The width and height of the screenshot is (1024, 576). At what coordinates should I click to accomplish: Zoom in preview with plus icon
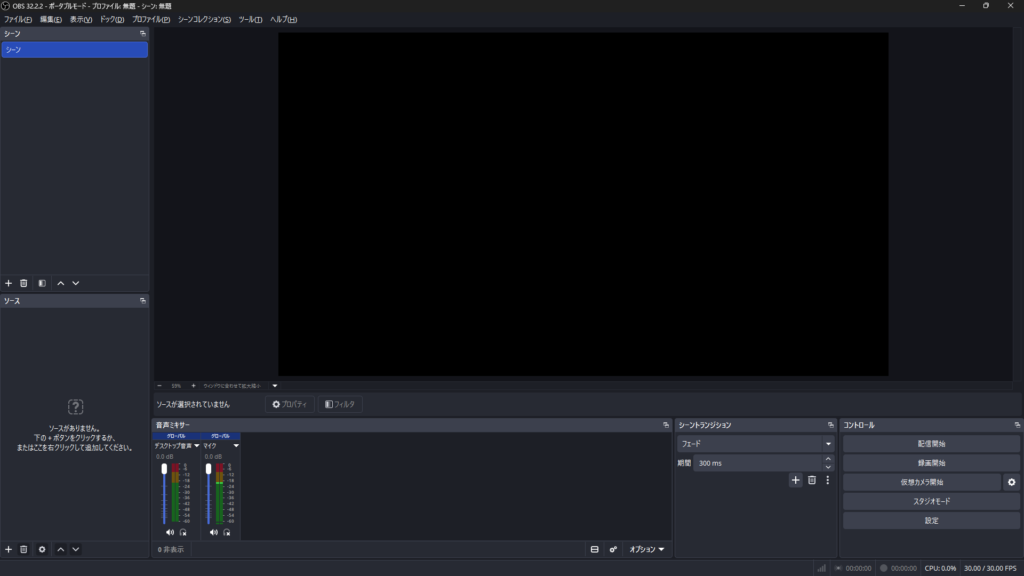tap(193, 386)
